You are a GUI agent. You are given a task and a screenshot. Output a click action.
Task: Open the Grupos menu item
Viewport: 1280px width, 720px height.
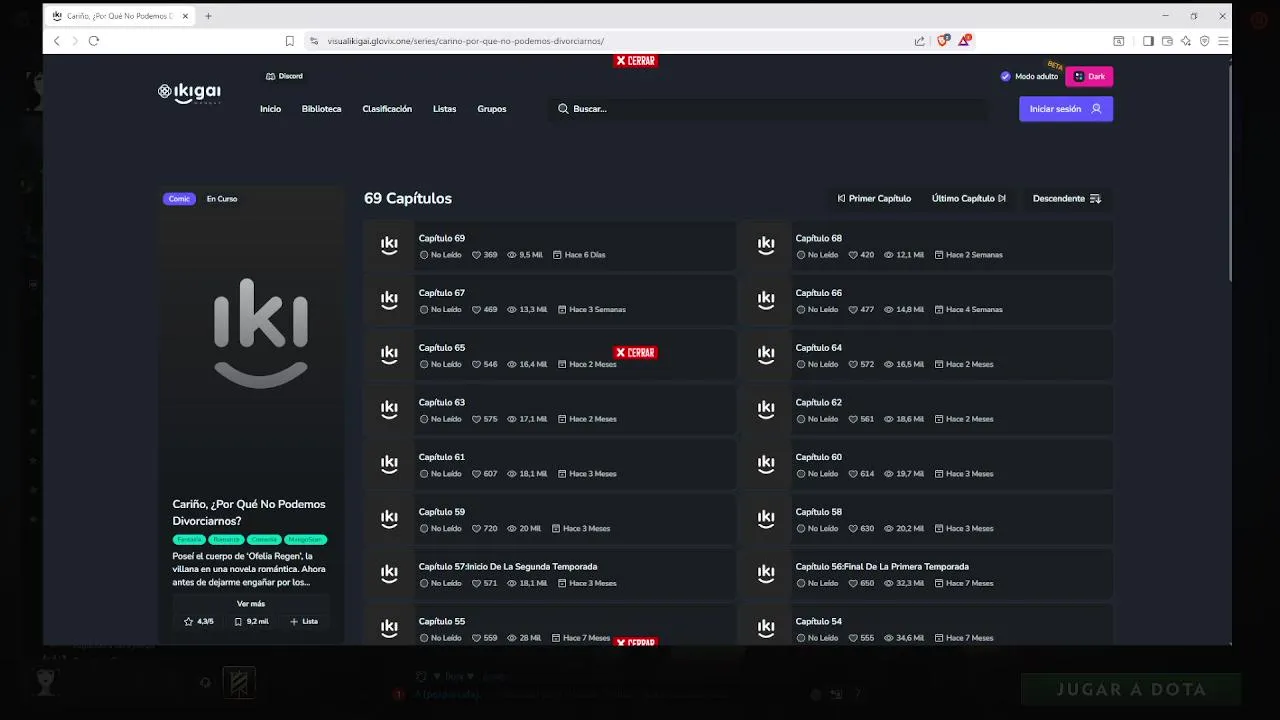[491, 109]
